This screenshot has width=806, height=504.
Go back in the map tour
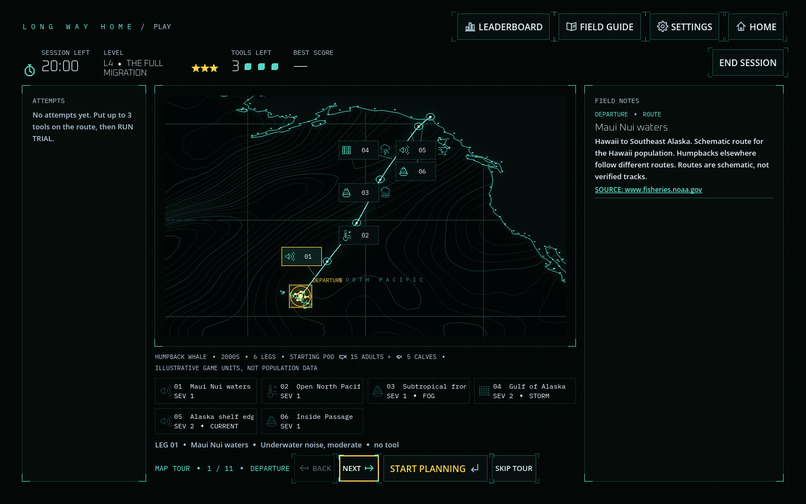click(315, 469)
